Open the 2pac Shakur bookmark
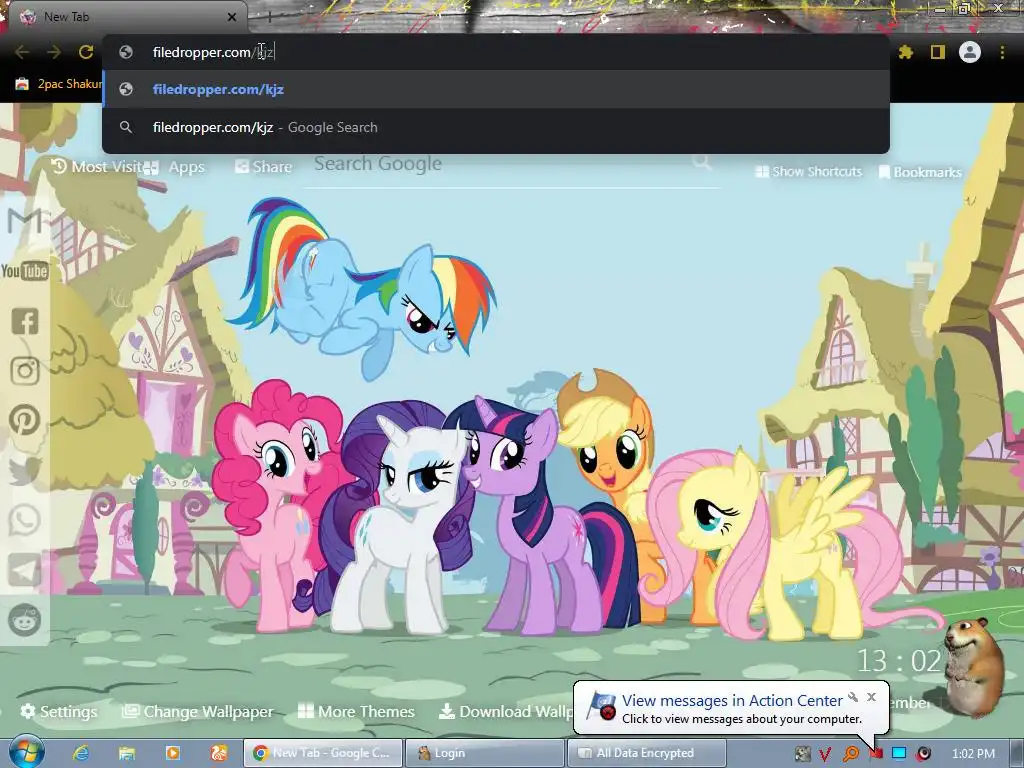Screen dimensions: 1024x768 tap(59, 84)
